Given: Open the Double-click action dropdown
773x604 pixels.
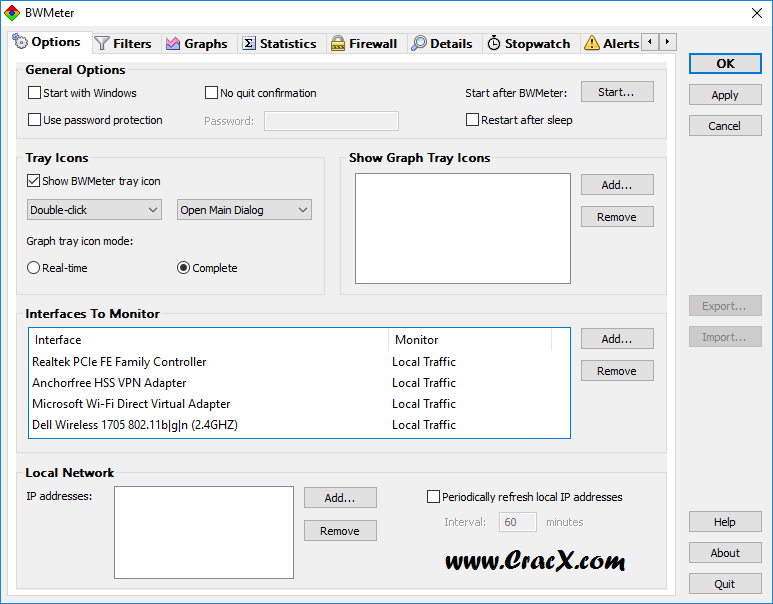Looking at the screenshot, I should pyautogui.click(x=94, y=210).
